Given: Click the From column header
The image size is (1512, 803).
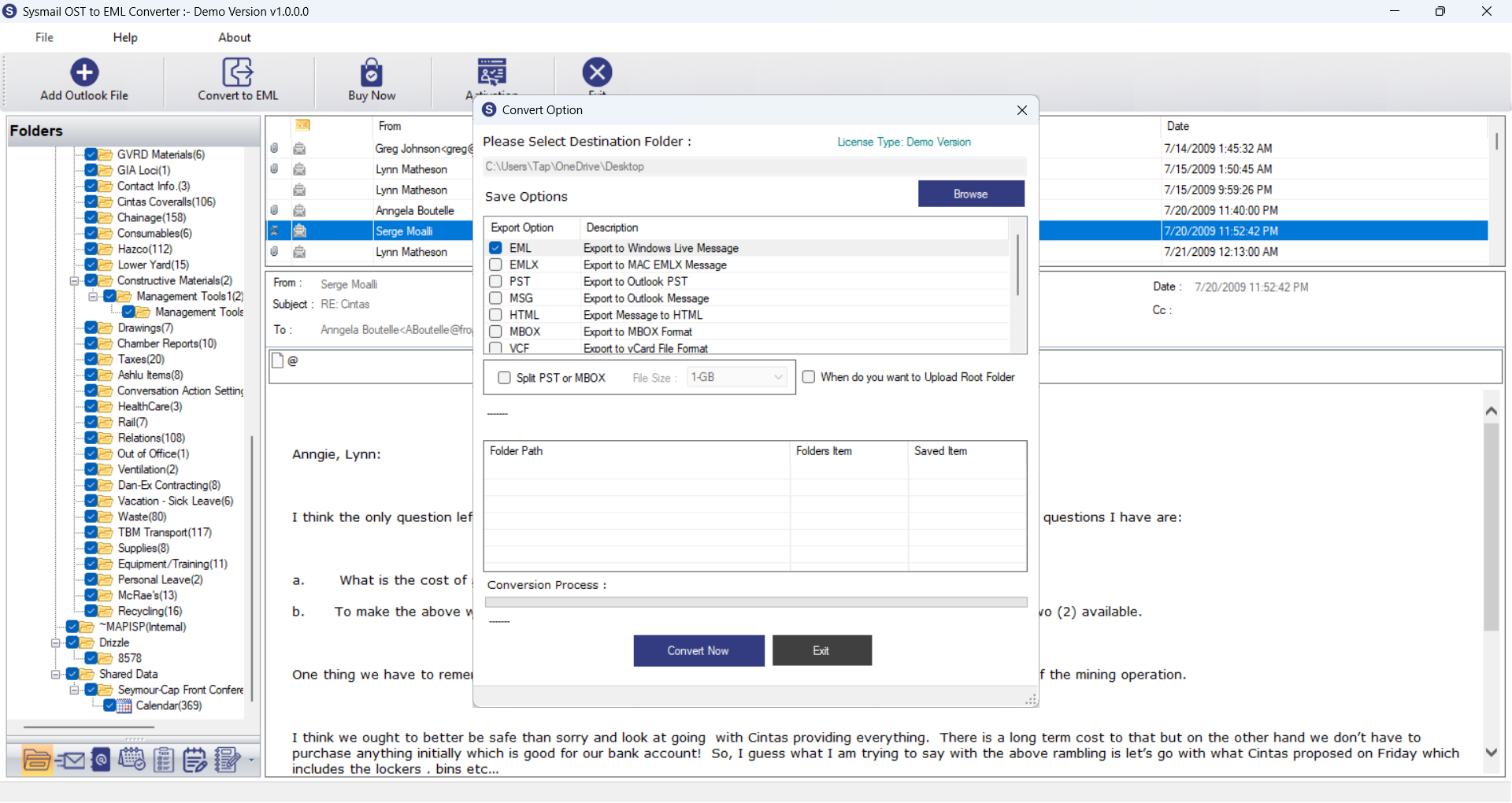Looking at the screenshot, I should click(x=390, y=126).
